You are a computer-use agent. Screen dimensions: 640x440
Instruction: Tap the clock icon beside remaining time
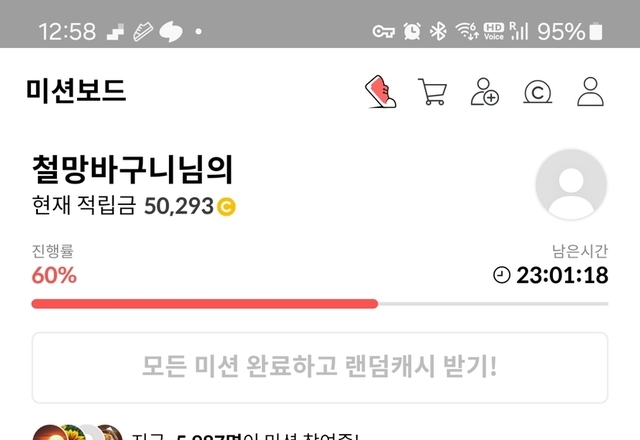point(502,275)
